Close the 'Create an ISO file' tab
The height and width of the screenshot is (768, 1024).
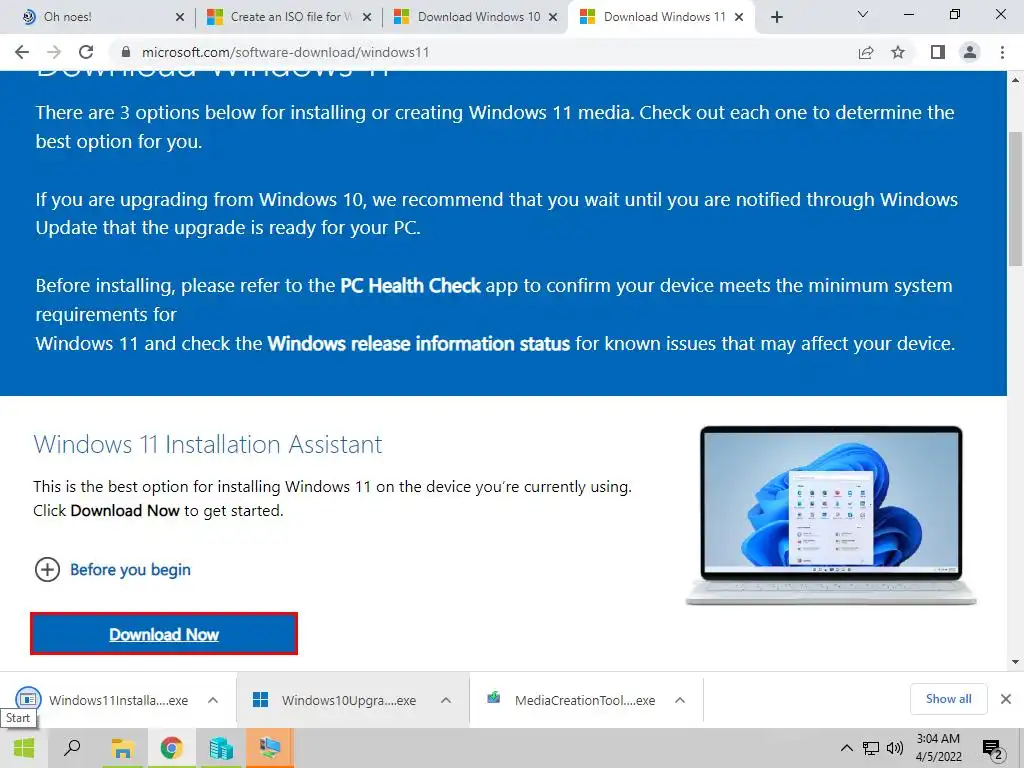click(367, 17)
